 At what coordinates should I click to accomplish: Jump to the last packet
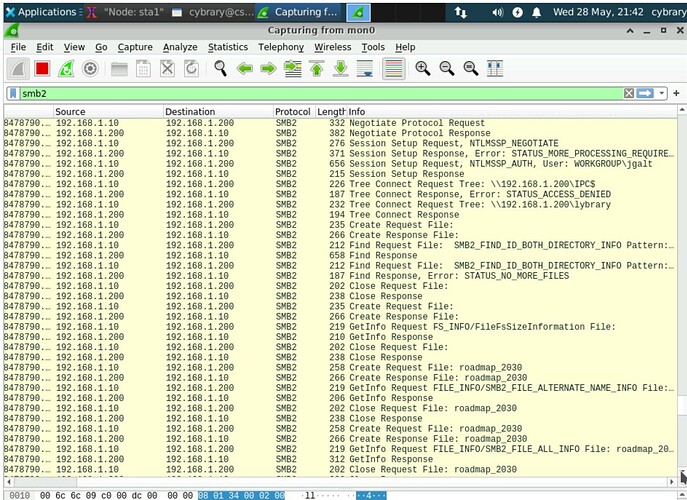(341, 69)
